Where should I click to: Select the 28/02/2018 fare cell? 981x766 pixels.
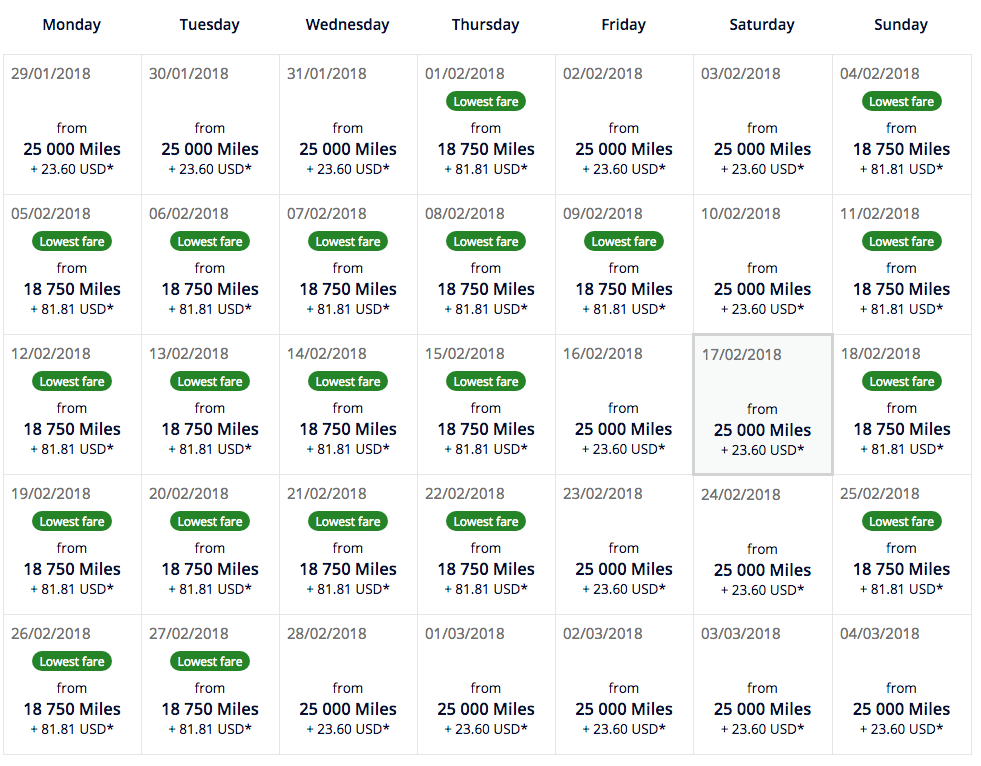348,685
